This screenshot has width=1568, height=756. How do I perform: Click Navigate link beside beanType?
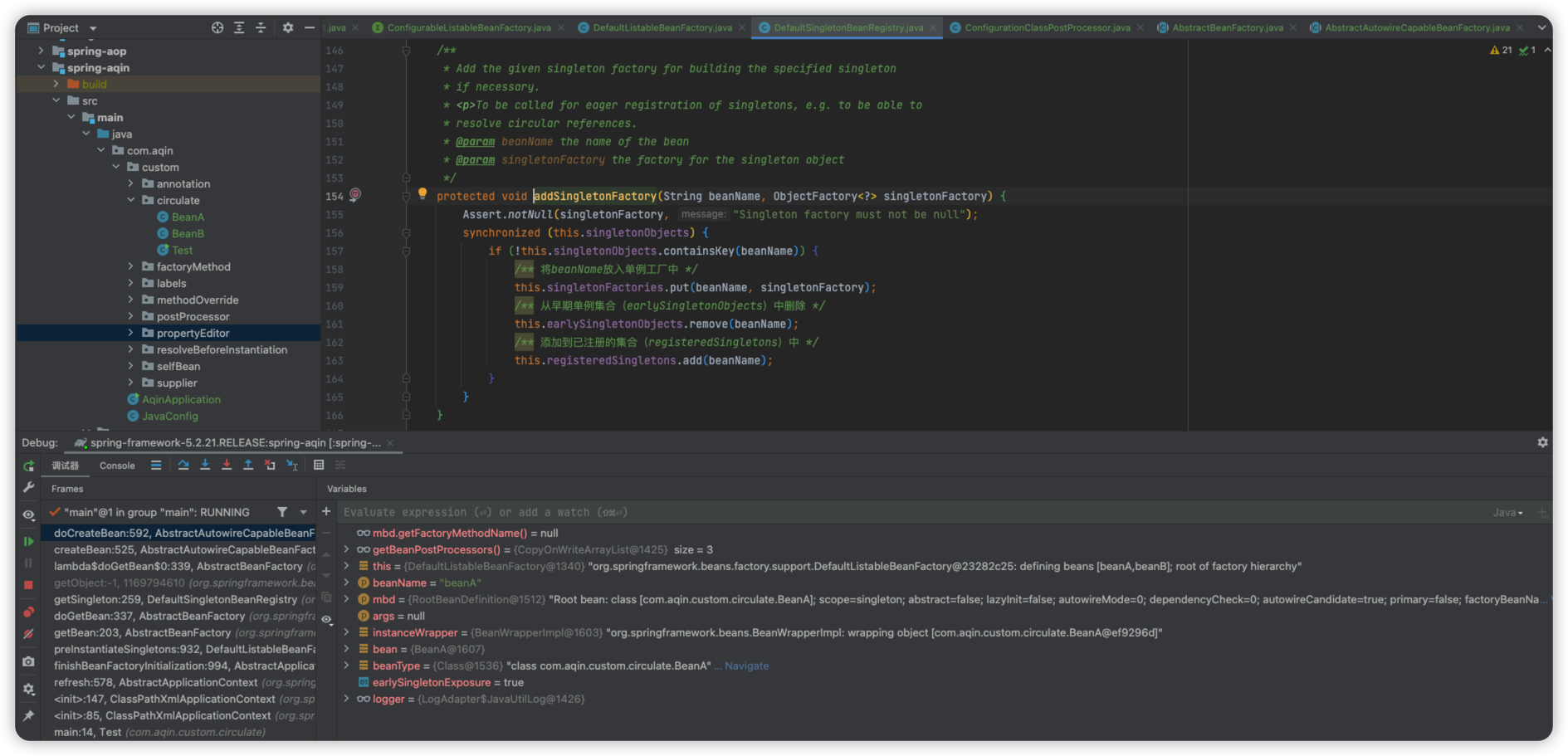pos(746,666)
